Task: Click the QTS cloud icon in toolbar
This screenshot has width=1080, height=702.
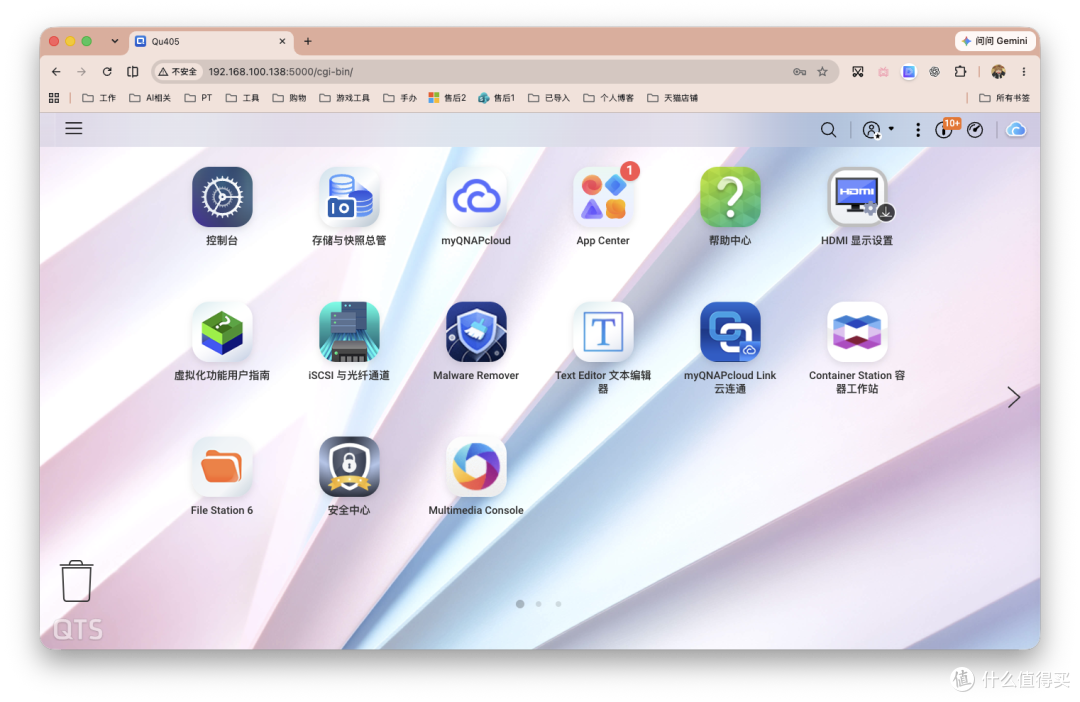Action: 1016,130
